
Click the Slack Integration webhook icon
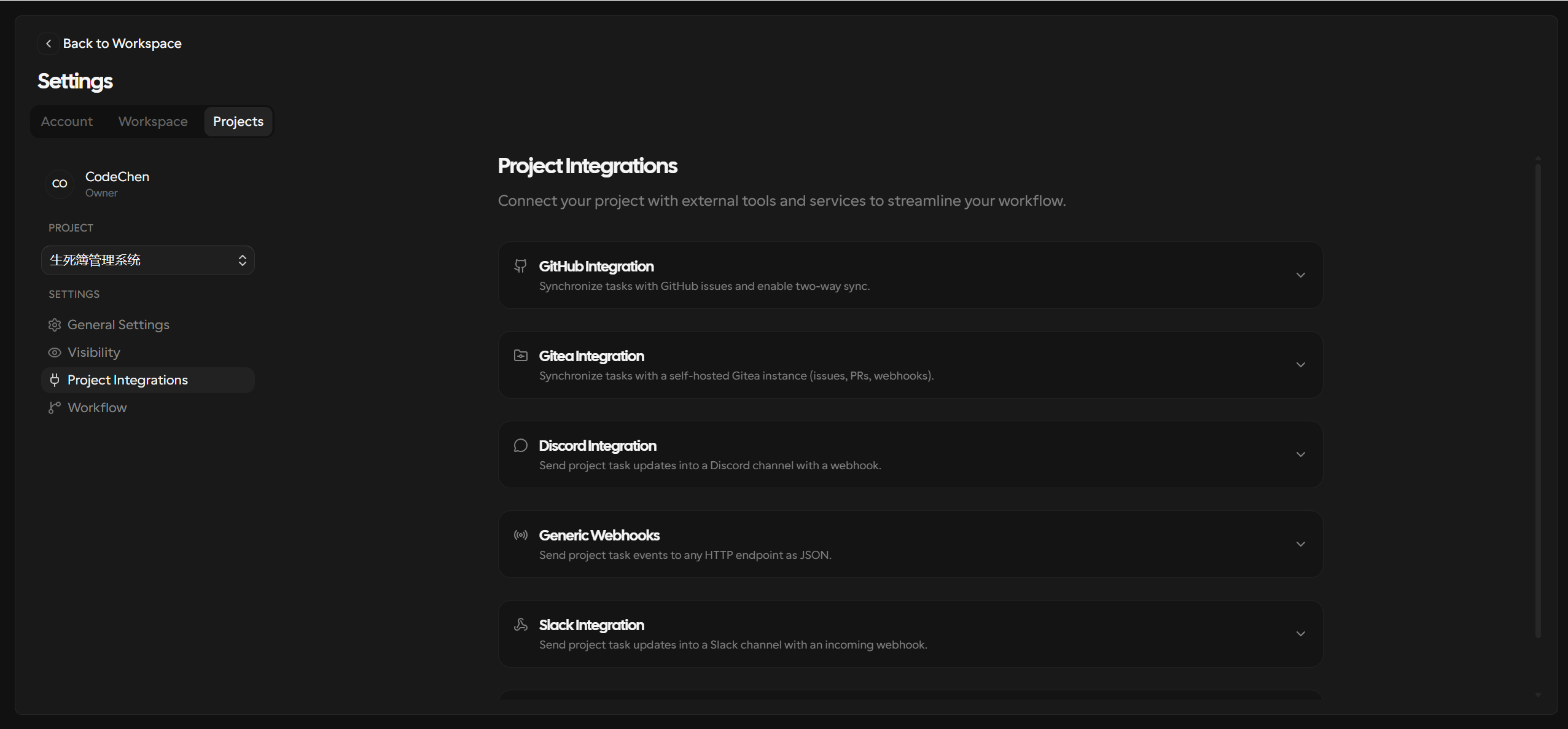click(520, 625)
